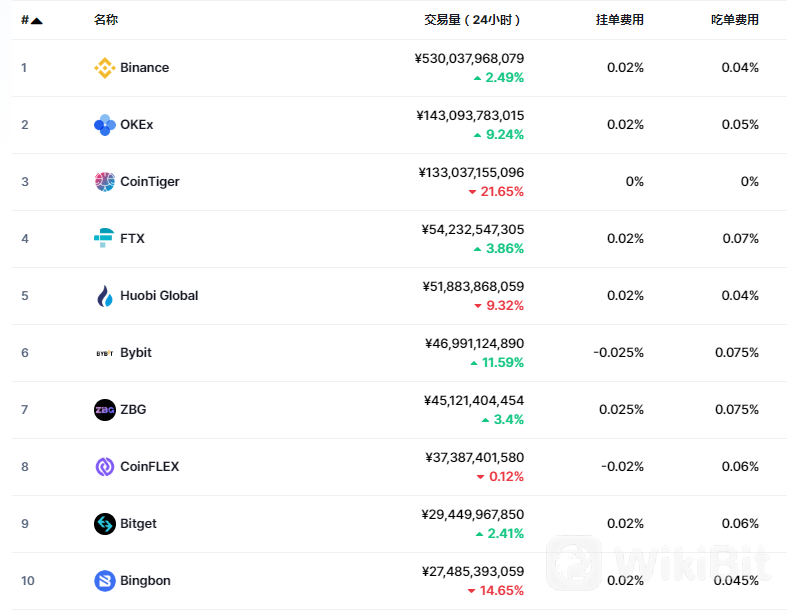Click the FTX logo icon
The height and width of the screenshot is (611, 787).
click(x=104, y=238)
